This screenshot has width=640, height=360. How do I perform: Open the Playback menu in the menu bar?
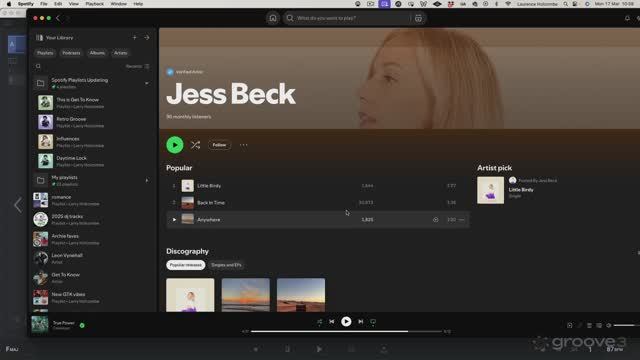[x=94, y=4]
